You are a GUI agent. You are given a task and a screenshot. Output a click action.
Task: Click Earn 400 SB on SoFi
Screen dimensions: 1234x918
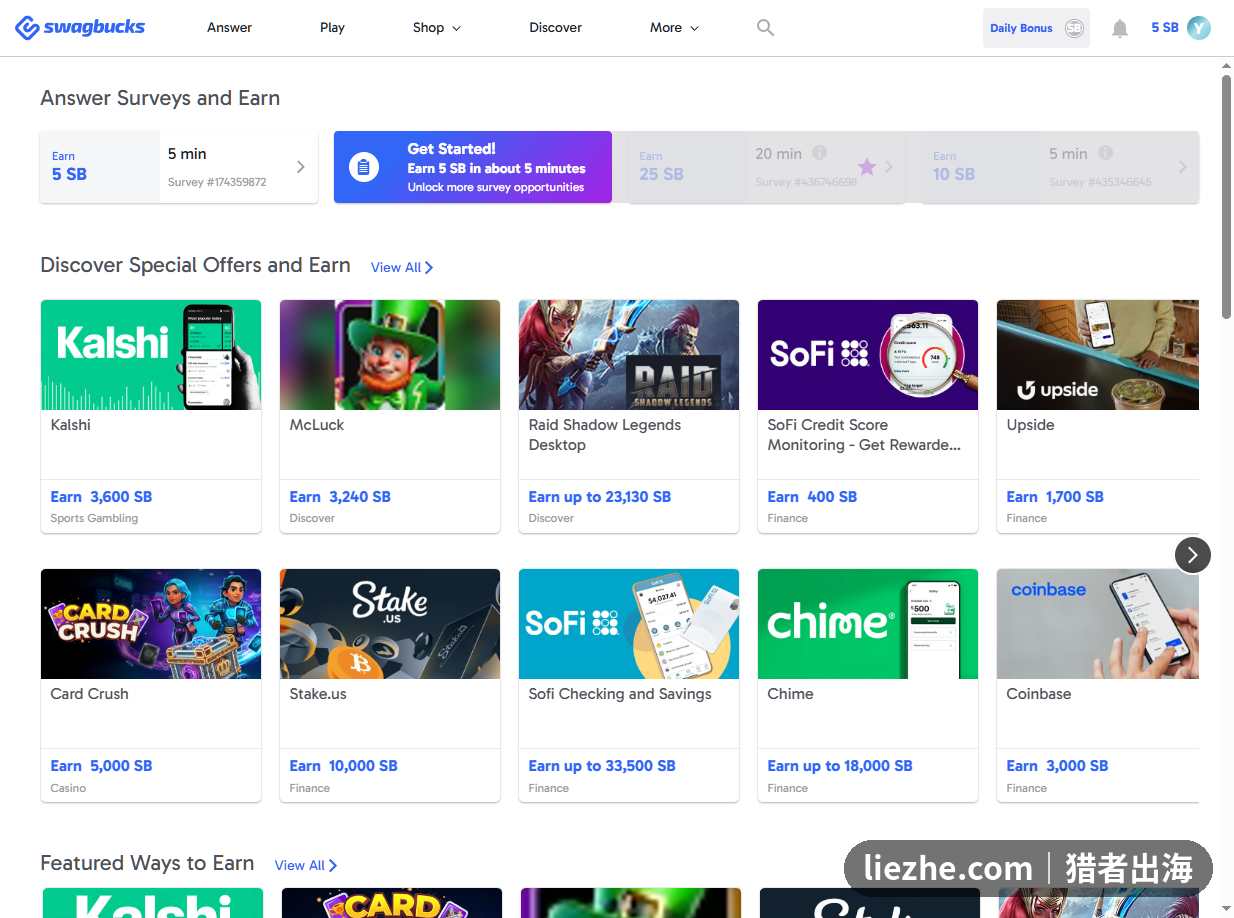coord(812,497)
